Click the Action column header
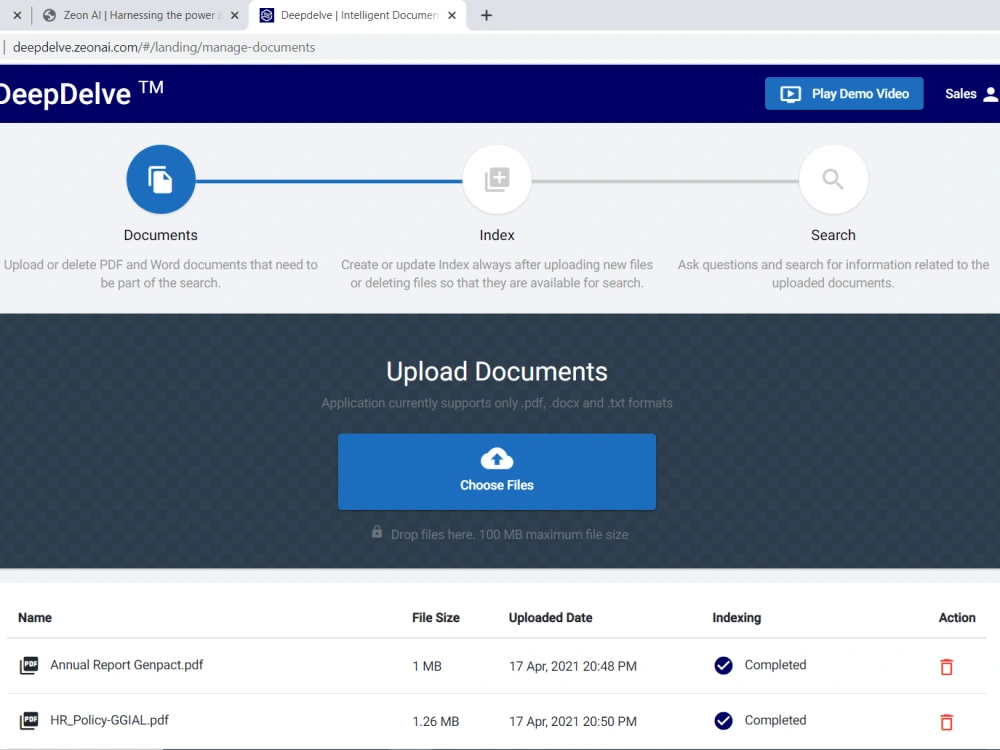The height and width of the screenshot is (750, 1000). tap(957, 617)
